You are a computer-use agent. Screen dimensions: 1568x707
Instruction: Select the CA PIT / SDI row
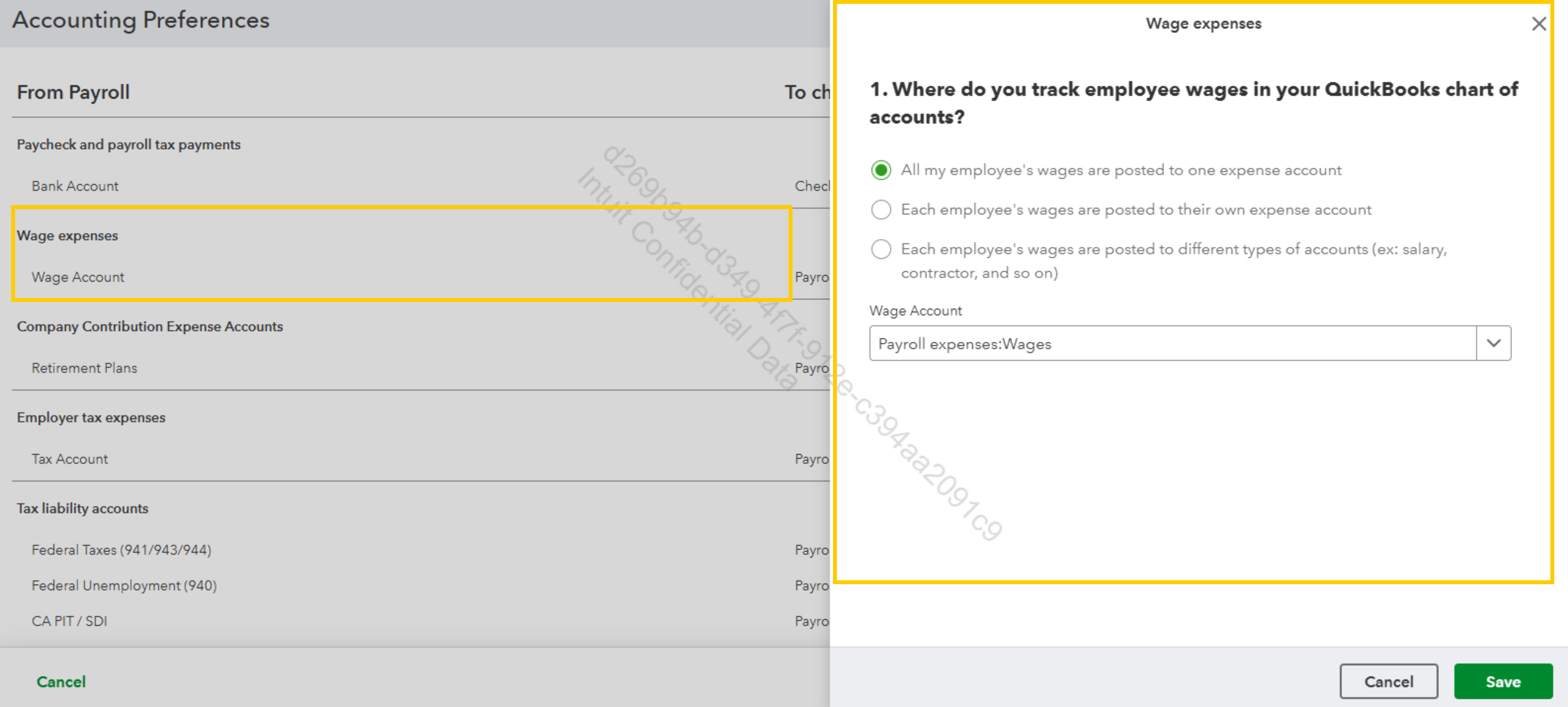coord(69,621)
